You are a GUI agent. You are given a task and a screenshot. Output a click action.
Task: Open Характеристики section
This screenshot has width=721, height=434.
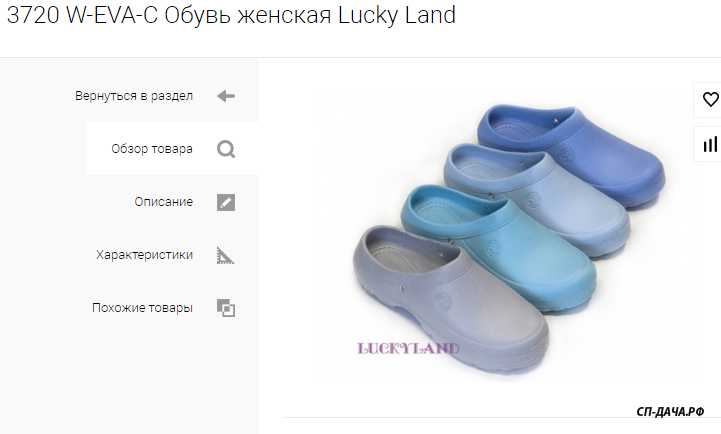coord(144,255)
